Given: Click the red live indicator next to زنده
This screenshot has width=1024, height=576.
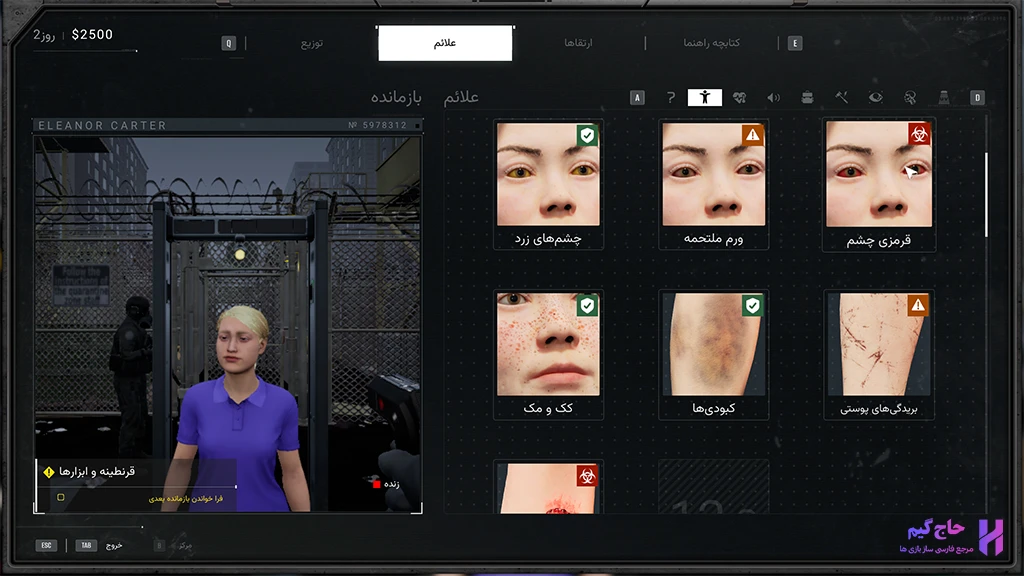Looking at the screenshot, I should tap(376, 484).
